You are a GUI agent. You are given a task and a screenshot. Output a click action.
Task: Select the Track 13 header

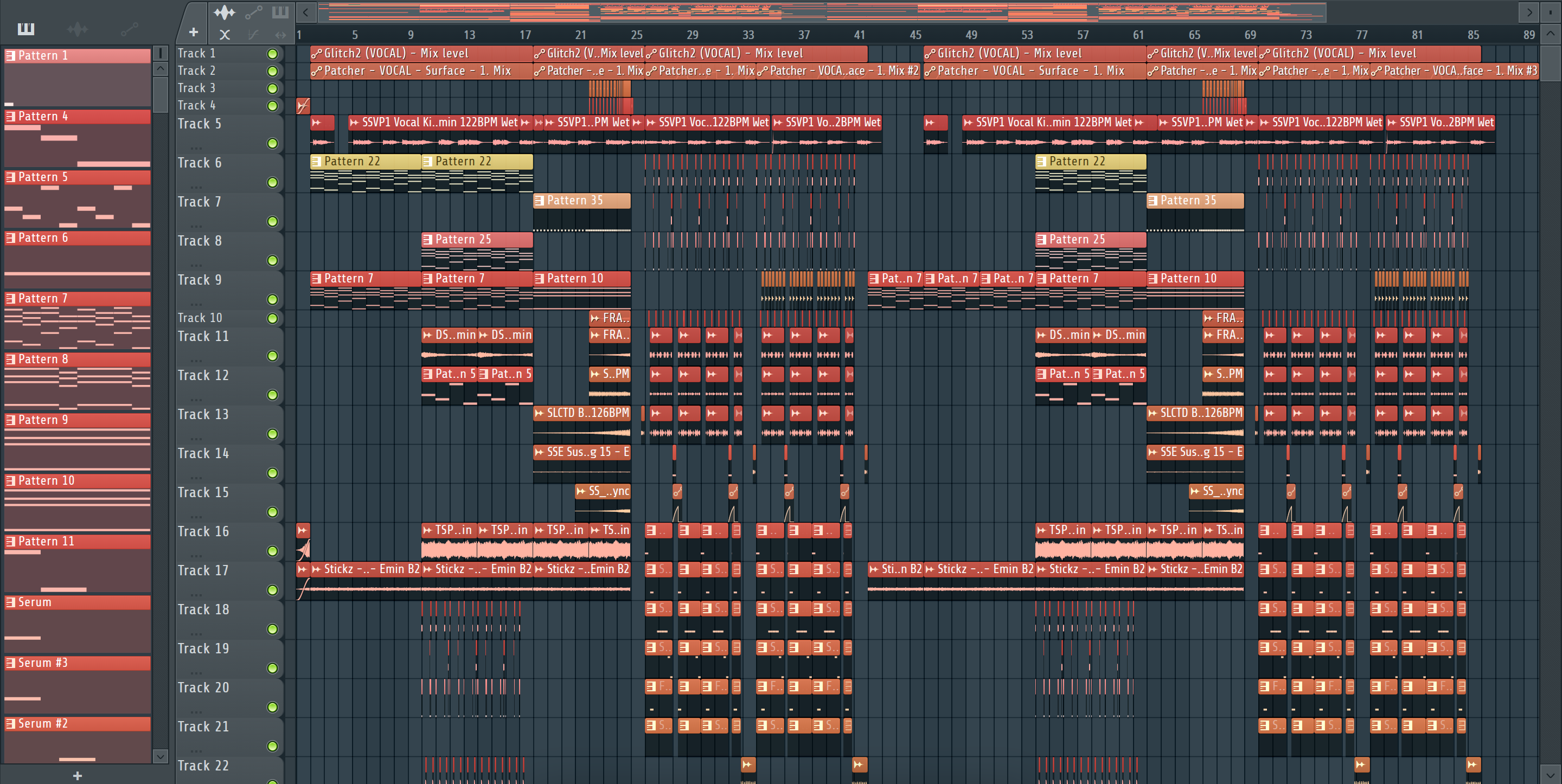tap(229, 424)
